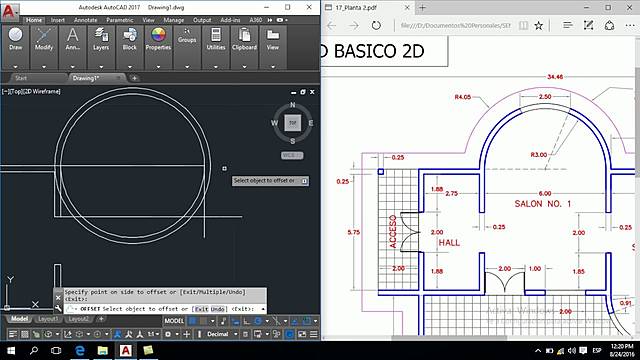The image size is (640, 360).
Task: Toggle ortho mode in status bar
Action: (247, 321)
